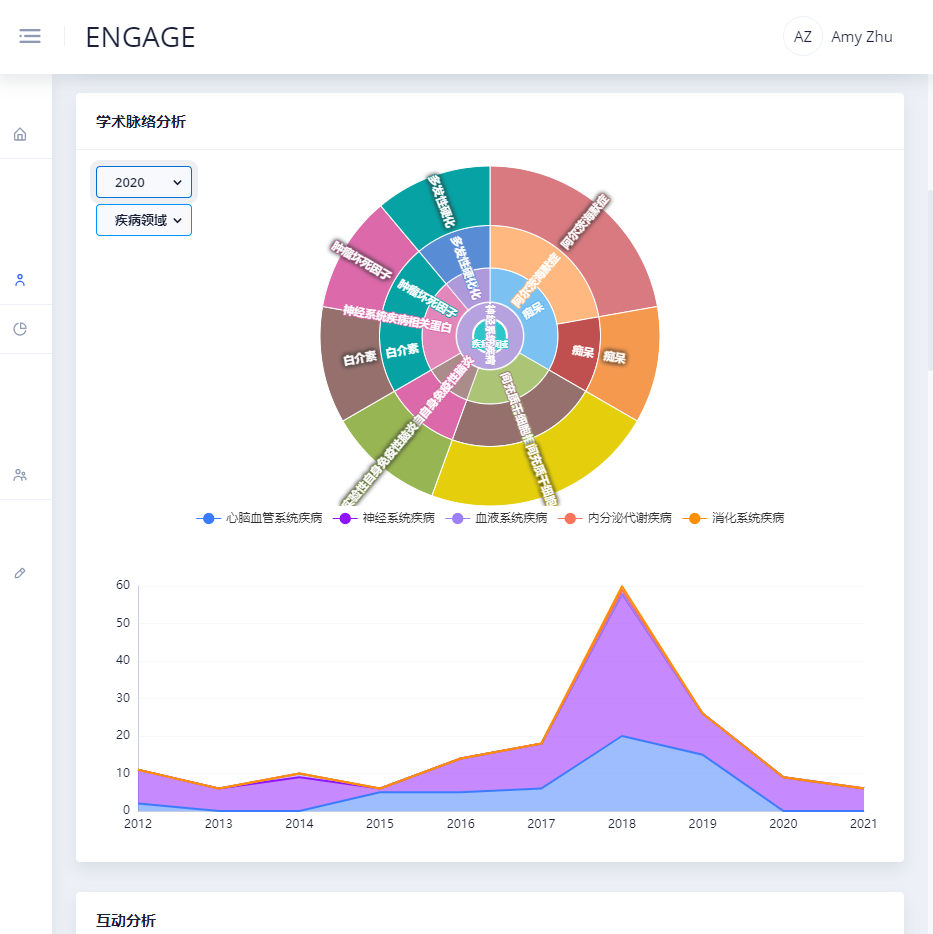The image size is (934, 934).
Task: Open the hamburger menu in header
Action: click(x=30, y=37)
